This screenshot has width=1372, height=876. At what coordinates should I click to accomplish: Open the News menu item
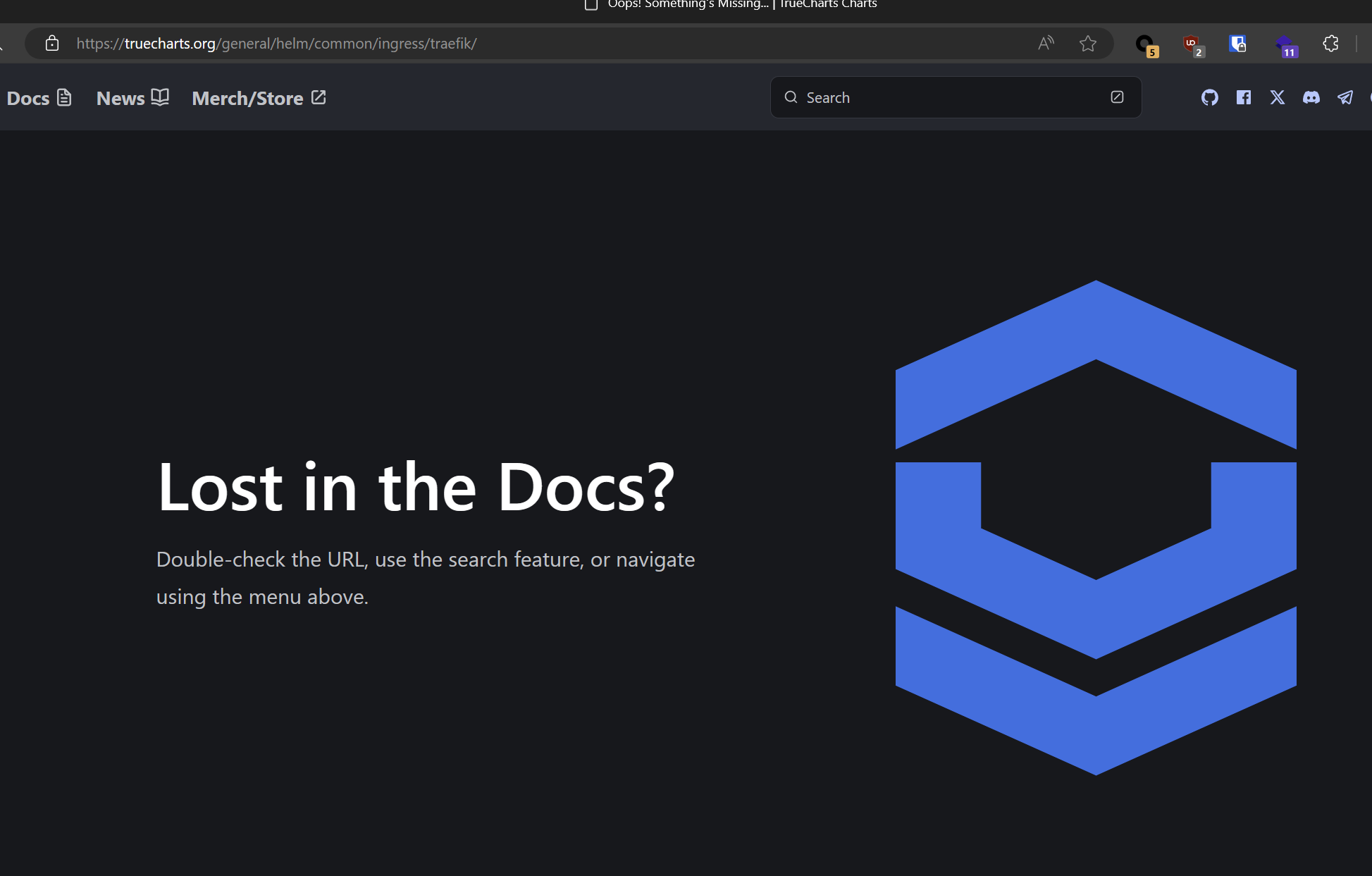(x=132, y=98)
